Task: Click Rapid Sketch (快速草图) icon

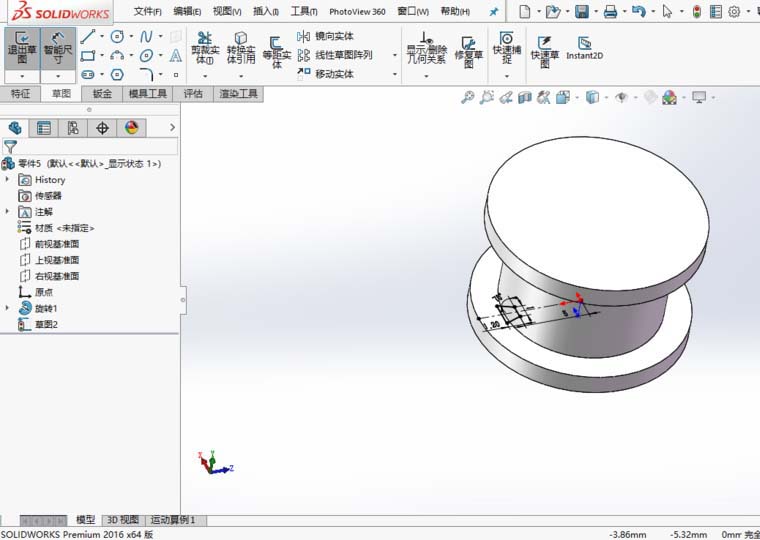Action: pos(545,52)
